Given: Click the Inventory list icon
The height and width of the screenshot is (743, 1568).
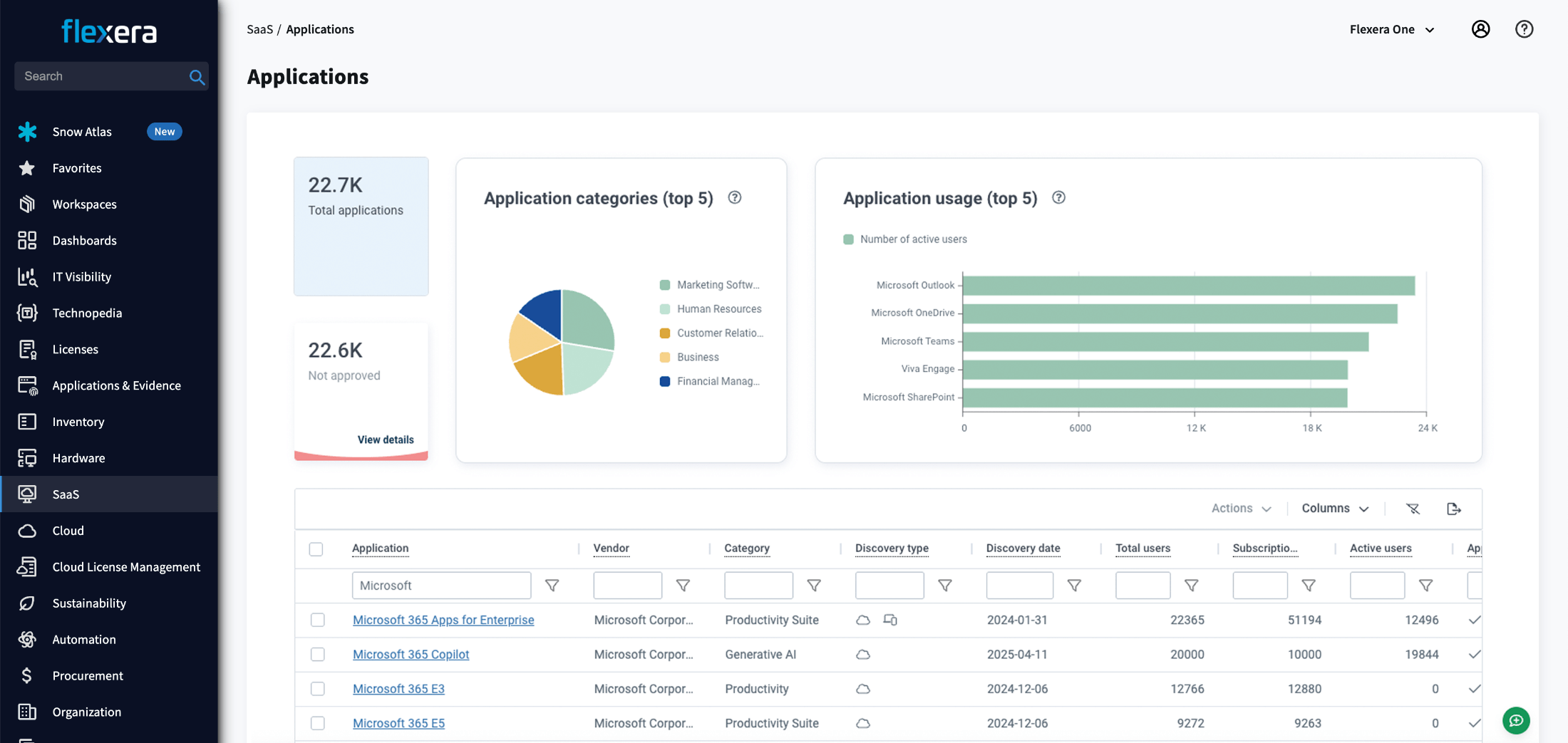Looking at the screenshot, I should (27, 422).
